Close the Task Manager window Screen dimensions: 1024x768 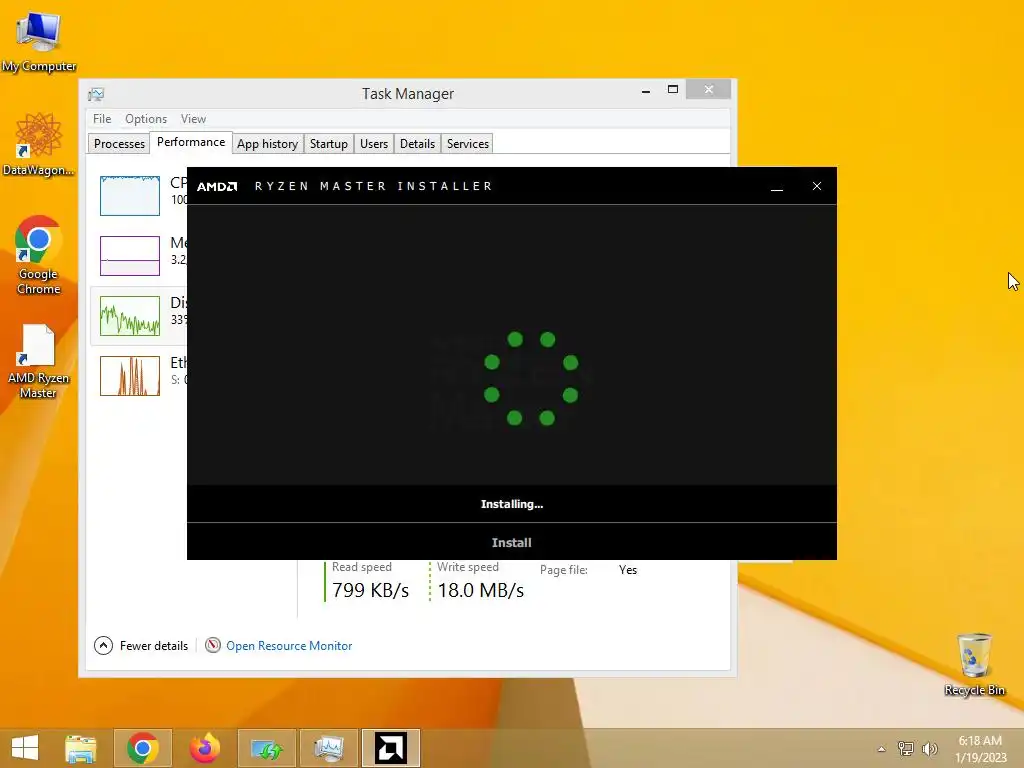click(709, 90)
